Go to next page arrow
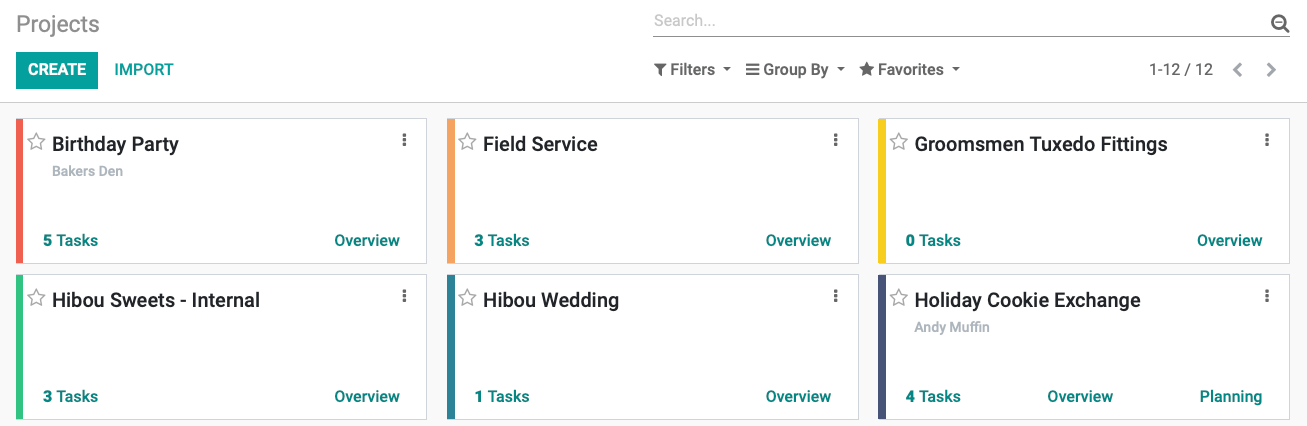This screenshot has height=426, width=1307. click(x=1271, y=70)
